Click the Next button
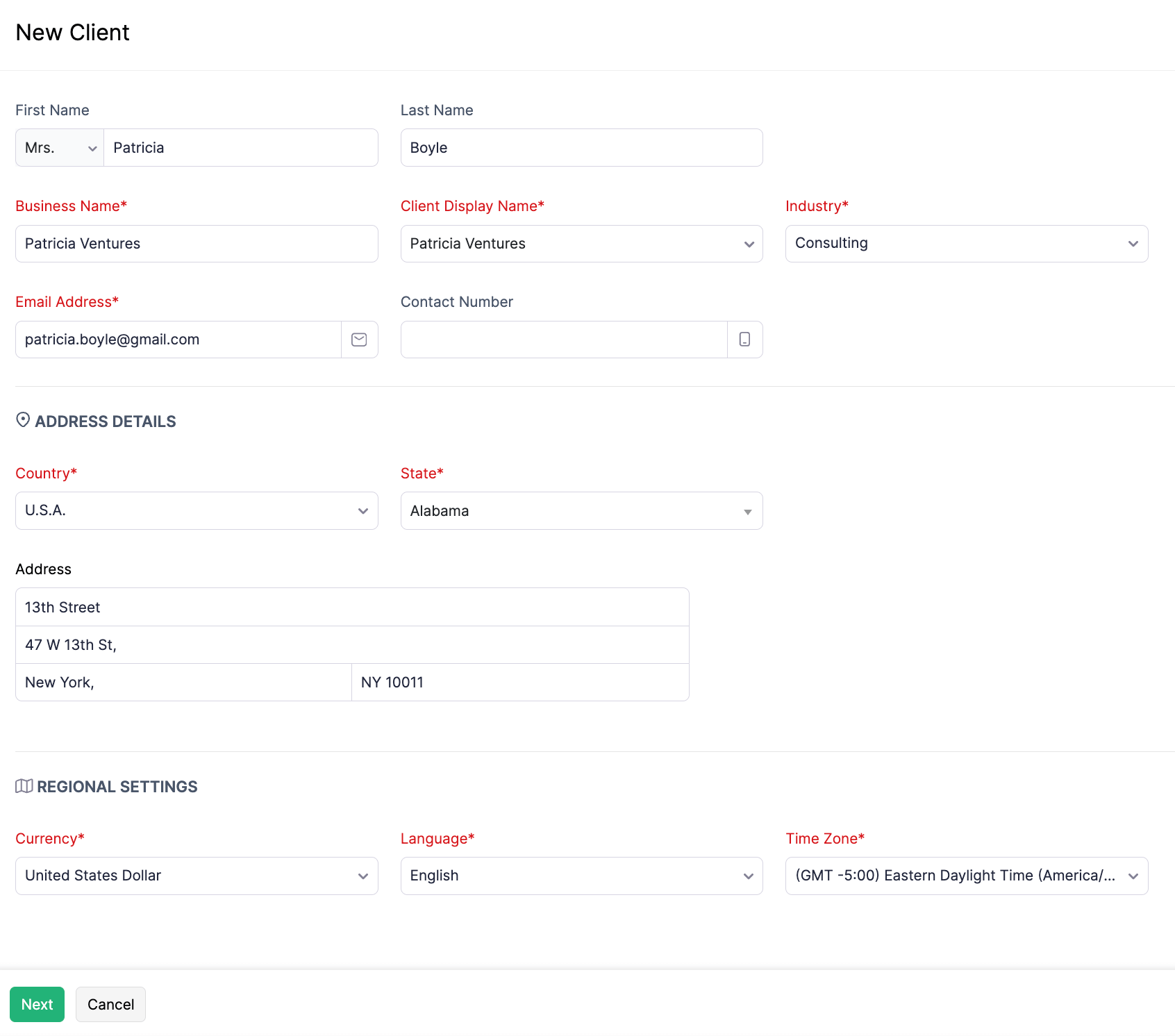The image size is (1175, 1036). pos(37,1004)
